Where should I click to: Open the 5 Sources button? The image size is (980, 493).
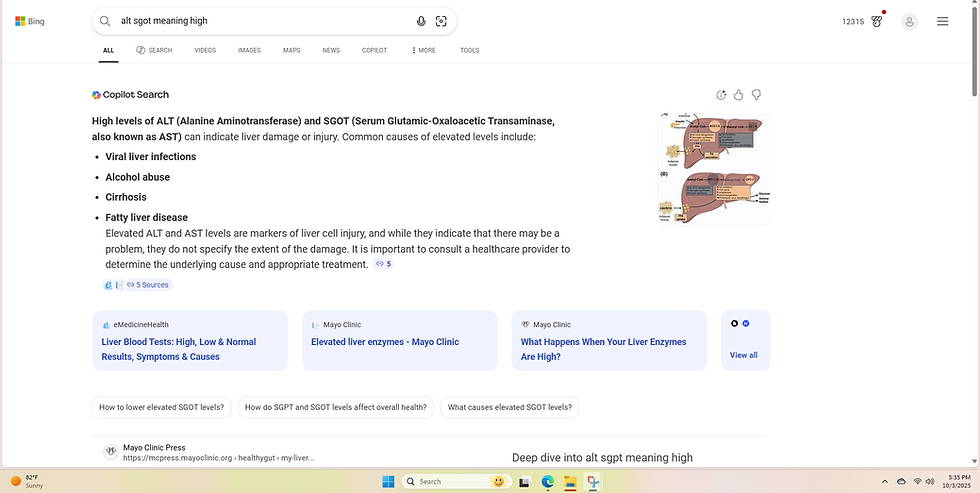click(x=148, y=285)
